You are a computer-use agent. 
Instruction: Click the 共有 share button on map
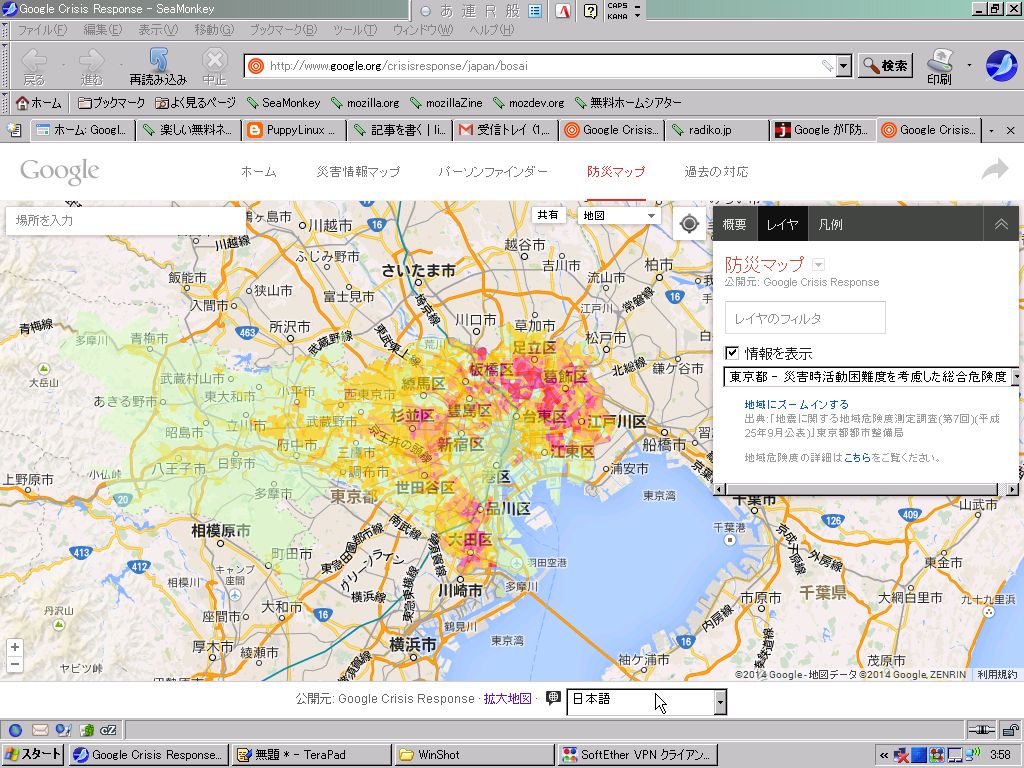point(548,215)
